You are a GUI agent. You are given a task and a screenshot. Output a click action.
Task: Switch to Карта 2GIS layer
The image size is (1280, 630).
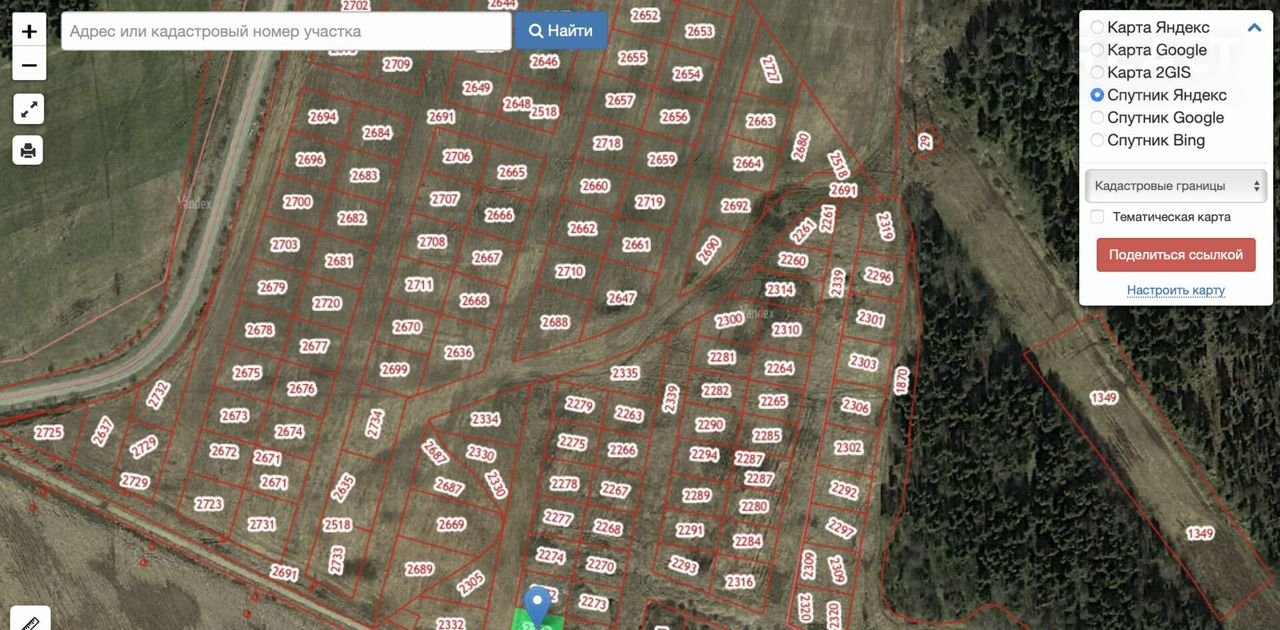point(1098,73)
